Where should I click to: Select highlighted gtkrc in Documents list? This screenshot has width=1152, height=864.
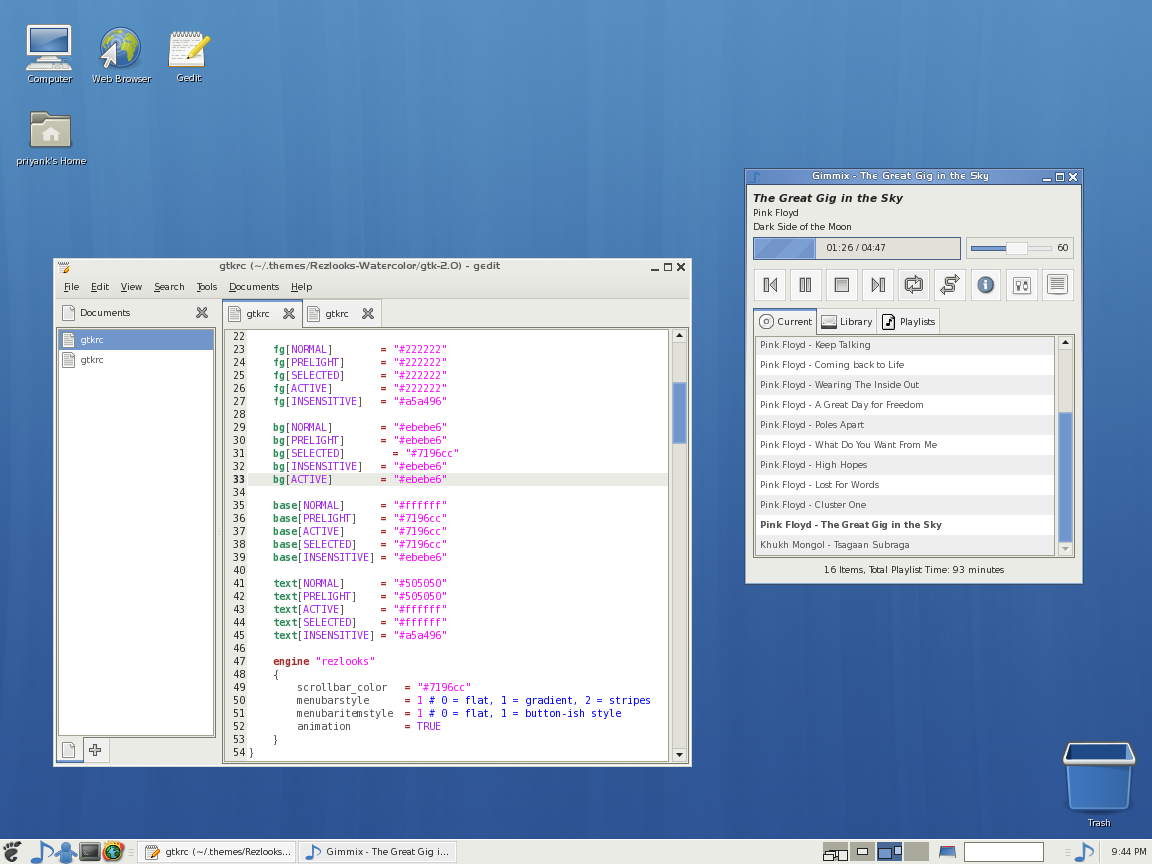pos(136,339)
